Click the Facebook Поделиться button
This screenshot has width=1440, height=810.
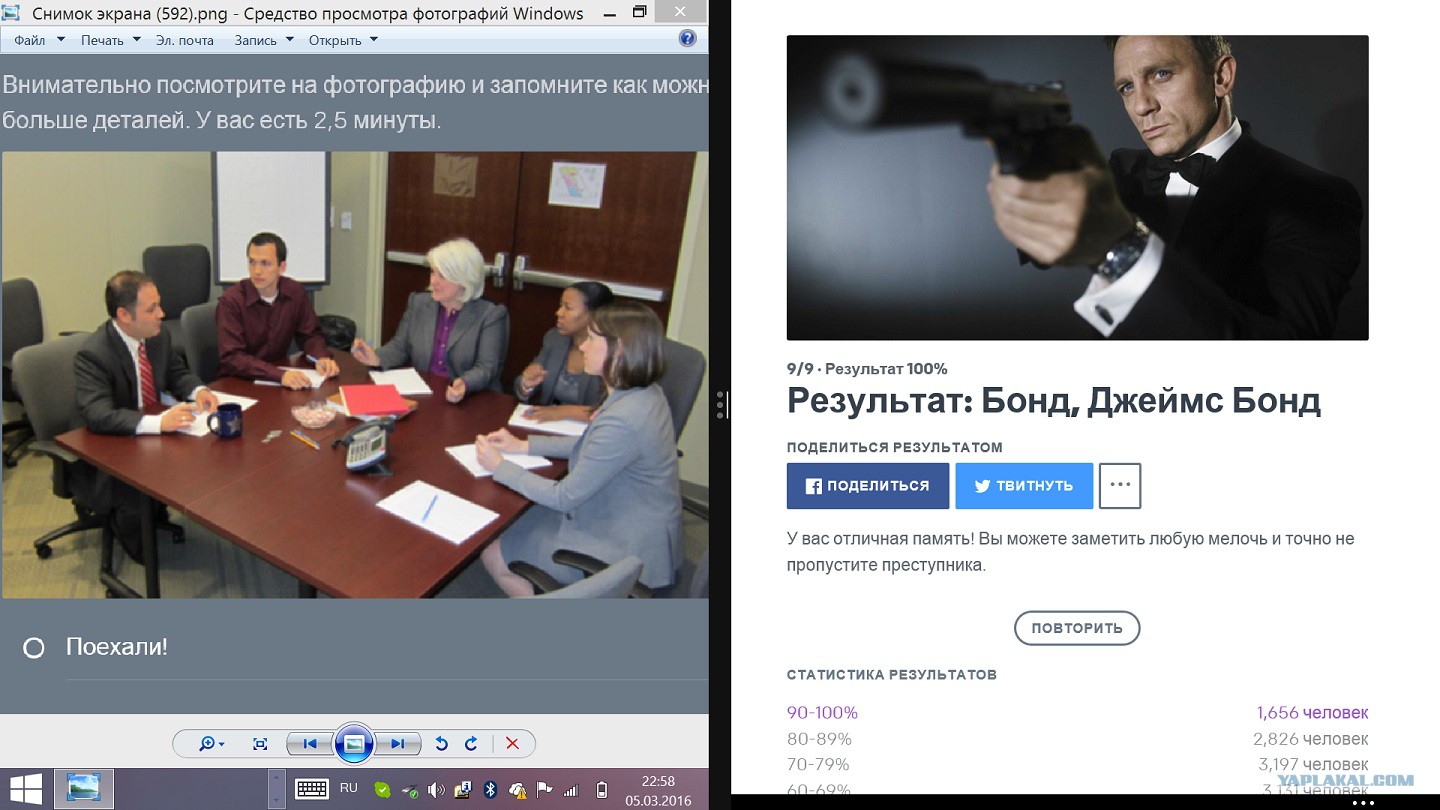pos(867,486)
